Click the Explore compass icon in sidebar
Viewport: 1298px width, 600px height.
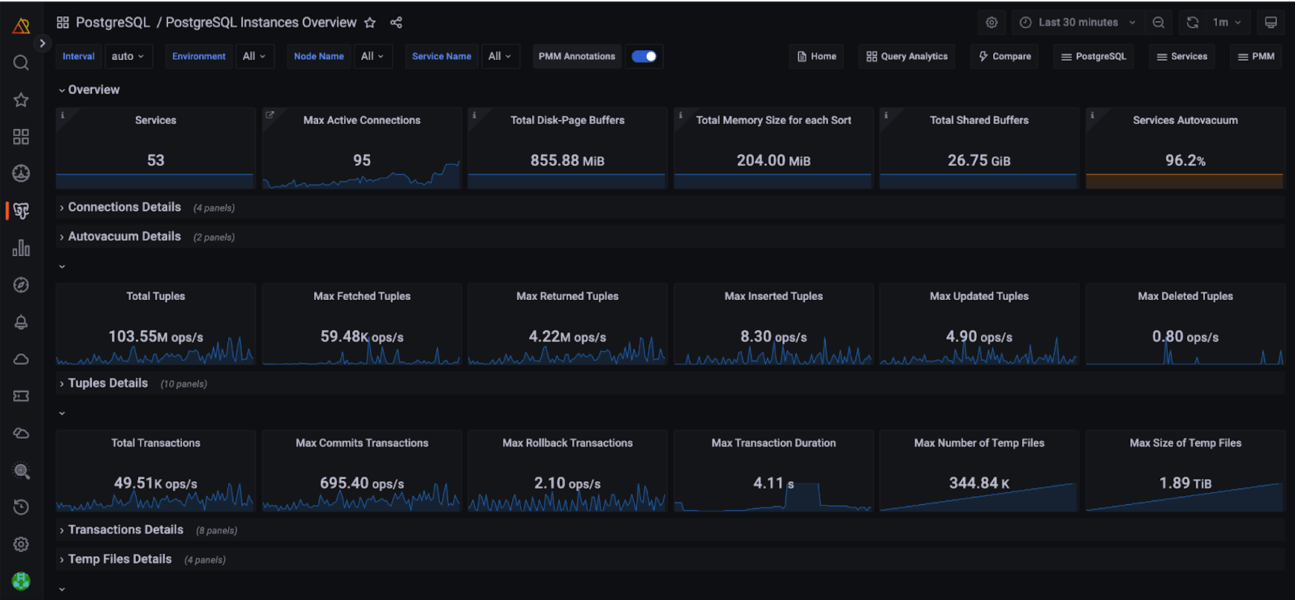click(x=21, y=285)
